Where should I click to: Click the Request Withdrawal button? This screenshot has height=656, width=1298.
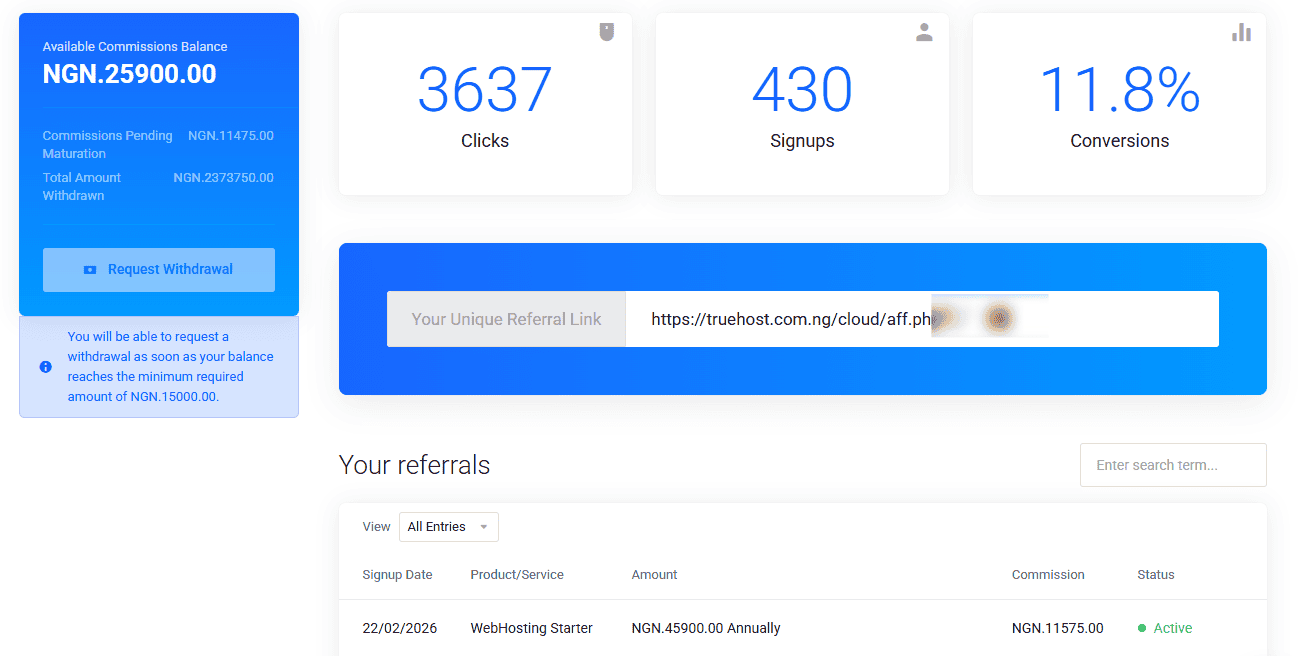(158, 270)
